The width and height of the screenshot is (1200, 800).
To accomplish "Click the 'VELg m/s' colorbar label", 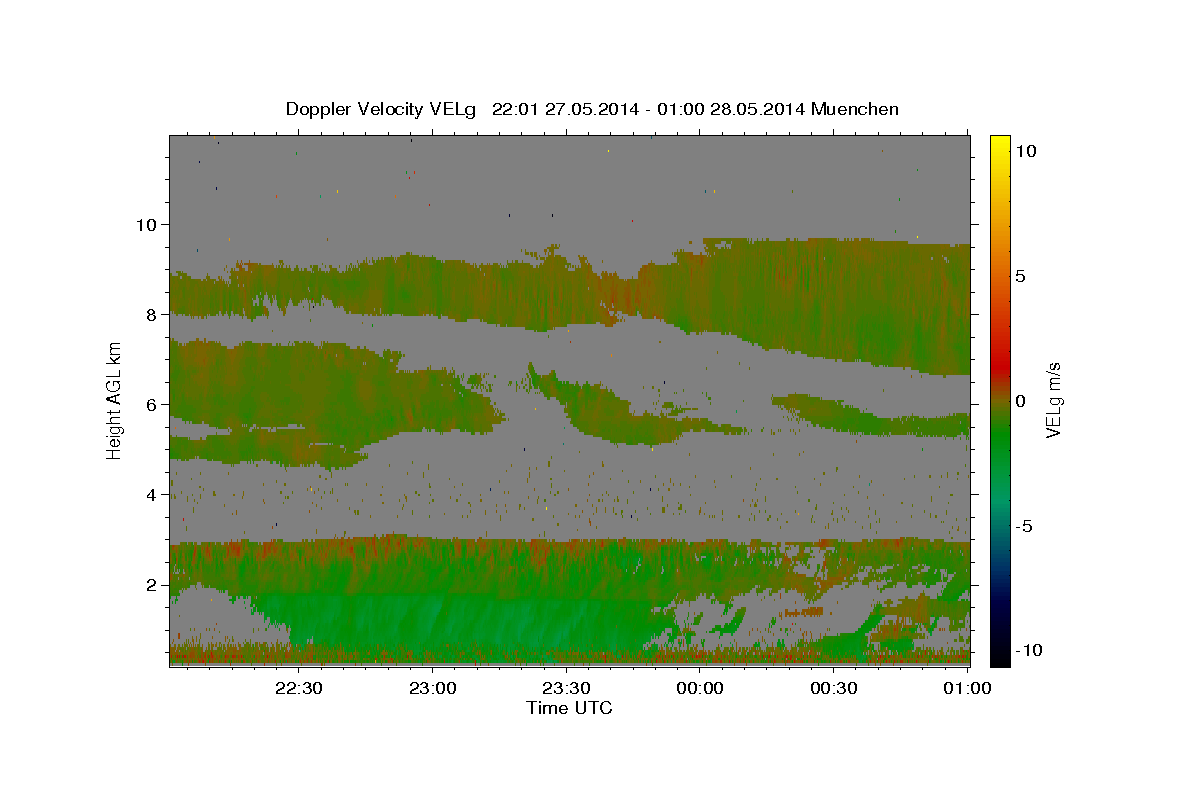I will (x=1053, y=400).
